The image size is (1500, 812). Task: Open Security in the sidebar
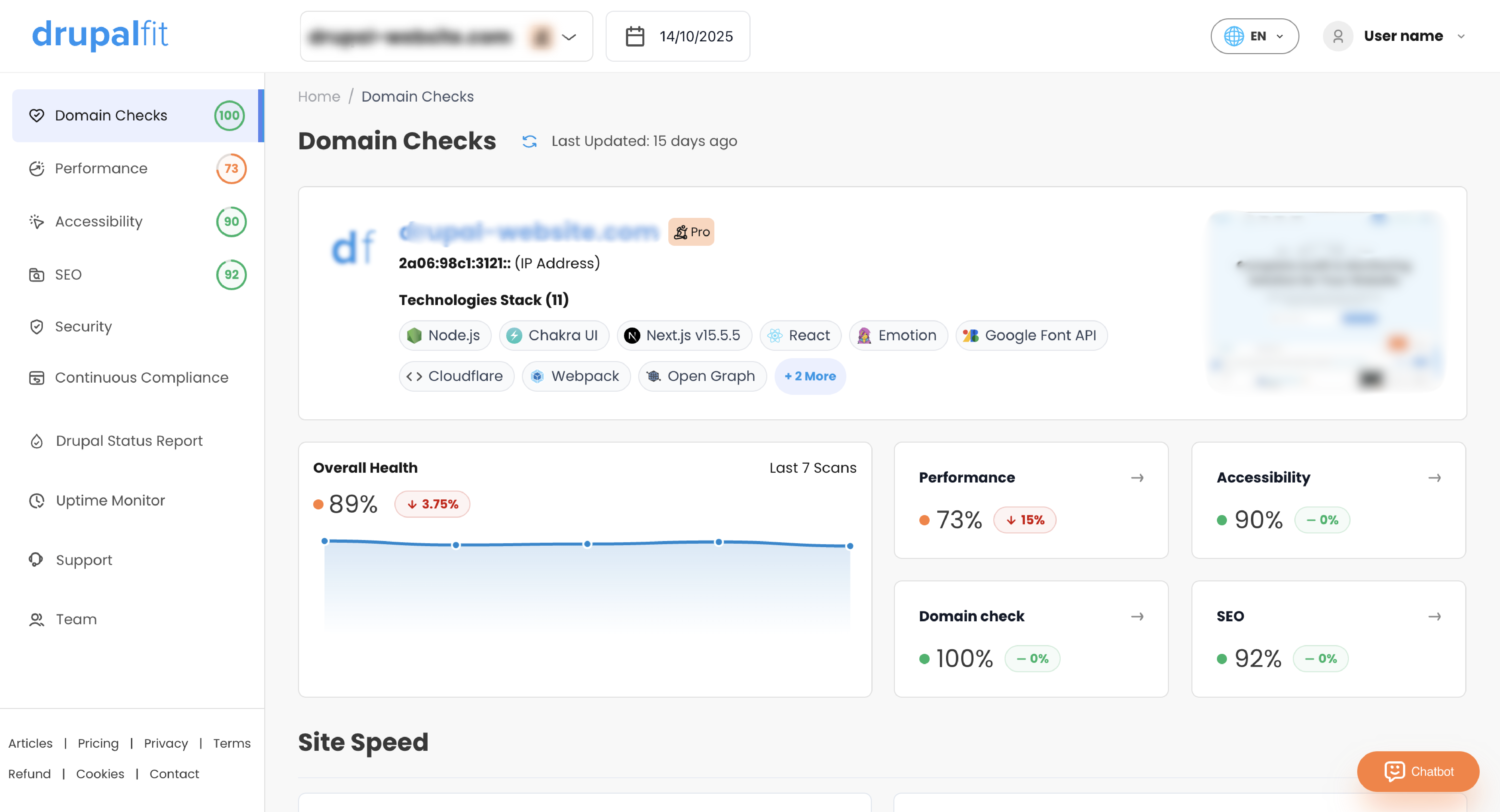[83, 327]
